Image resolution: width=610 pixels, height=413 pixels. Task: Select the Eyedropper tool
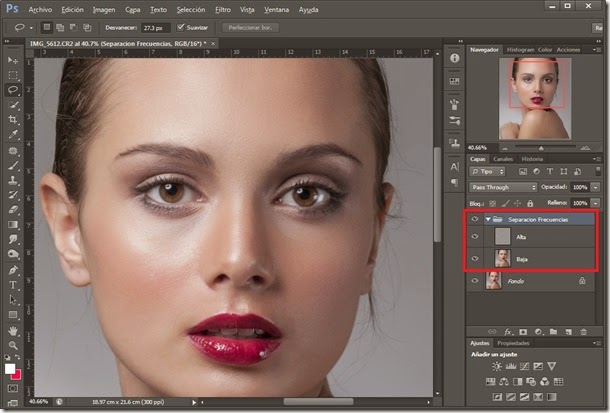(13, 135)
